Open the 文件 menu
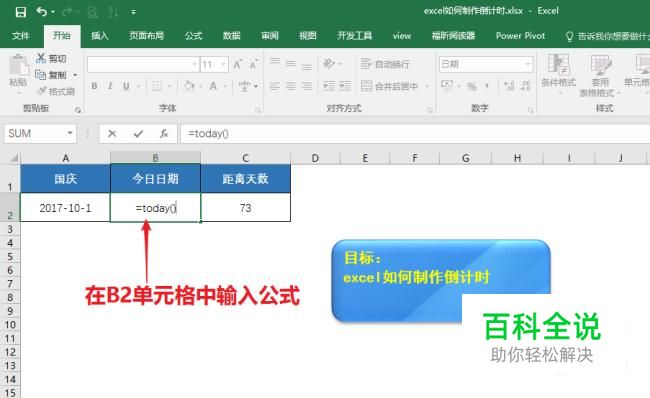Screen dimensions: 650x398 click(20, 36)
